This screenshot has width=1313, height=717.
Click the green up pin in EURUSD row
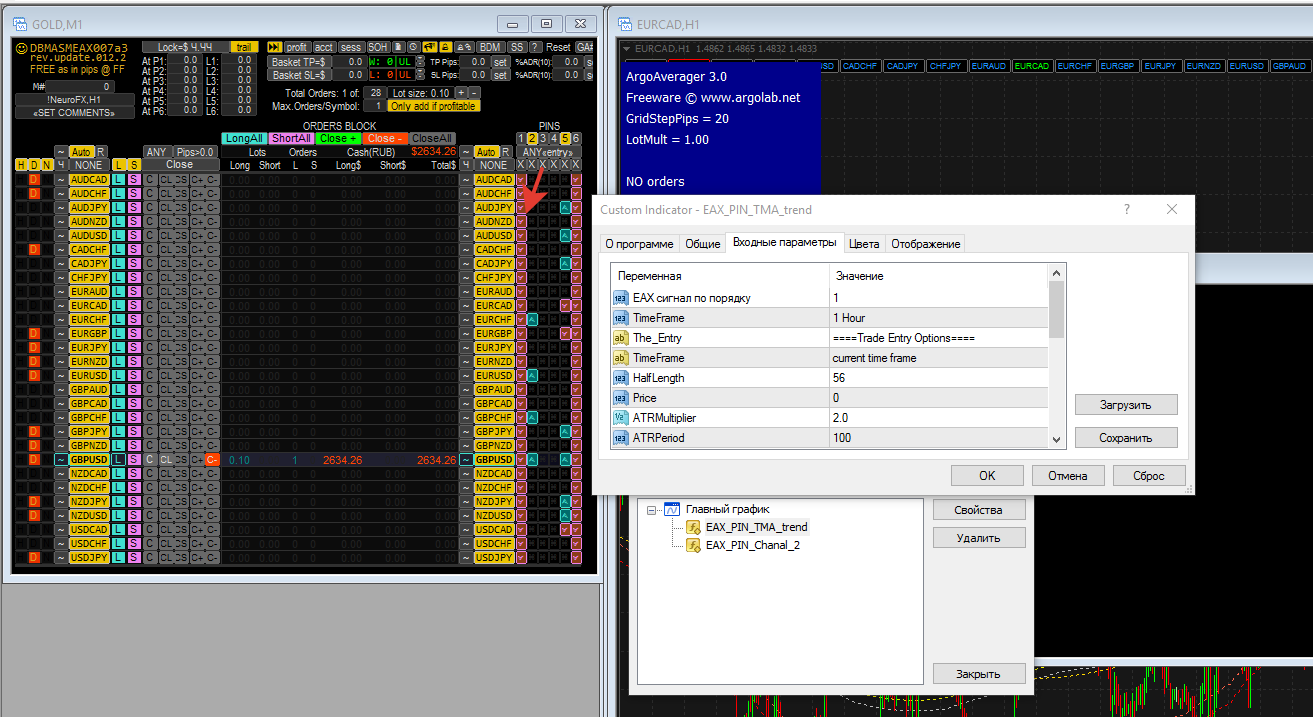533,376
